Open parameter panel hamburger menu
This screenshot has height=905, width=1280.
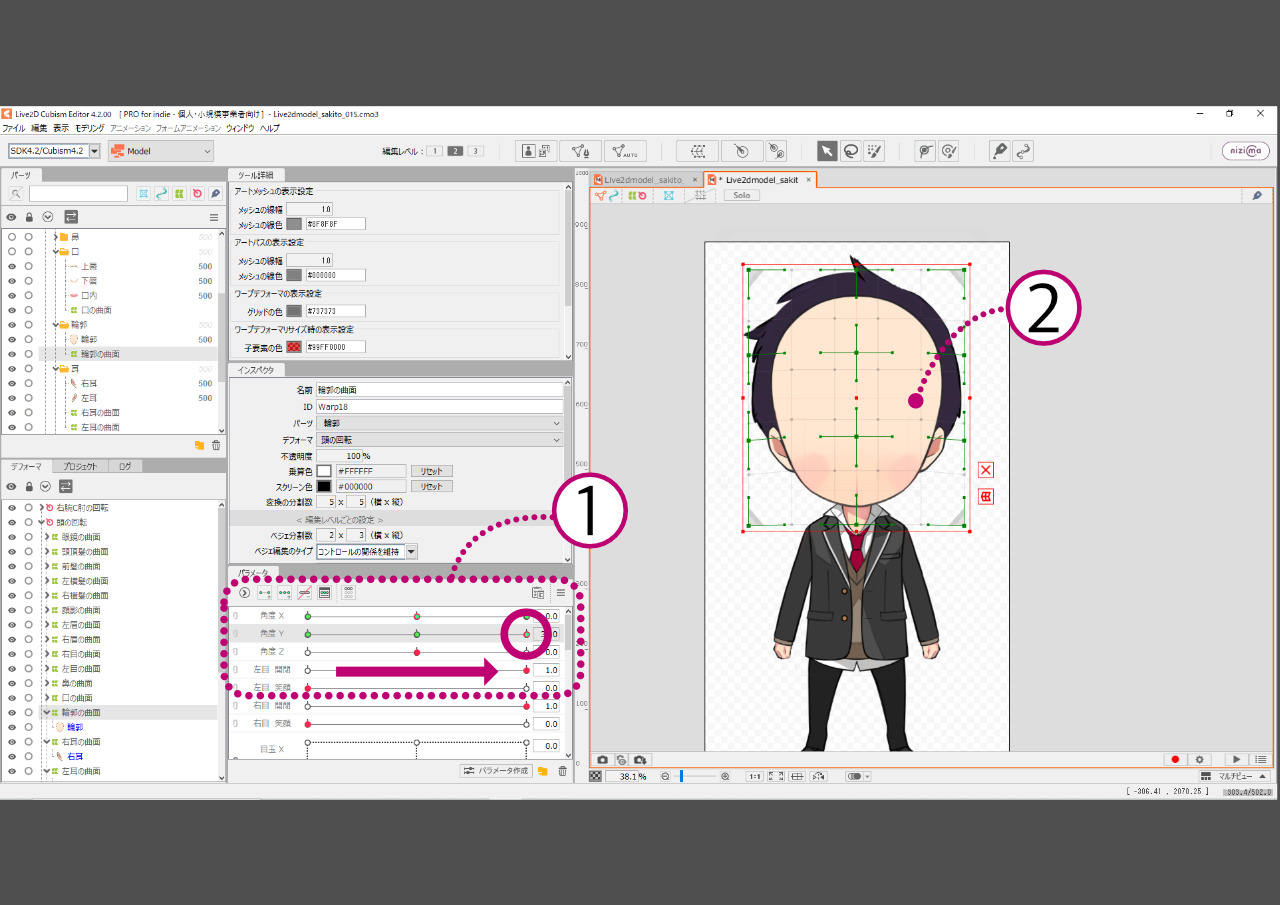coord(561,592)
